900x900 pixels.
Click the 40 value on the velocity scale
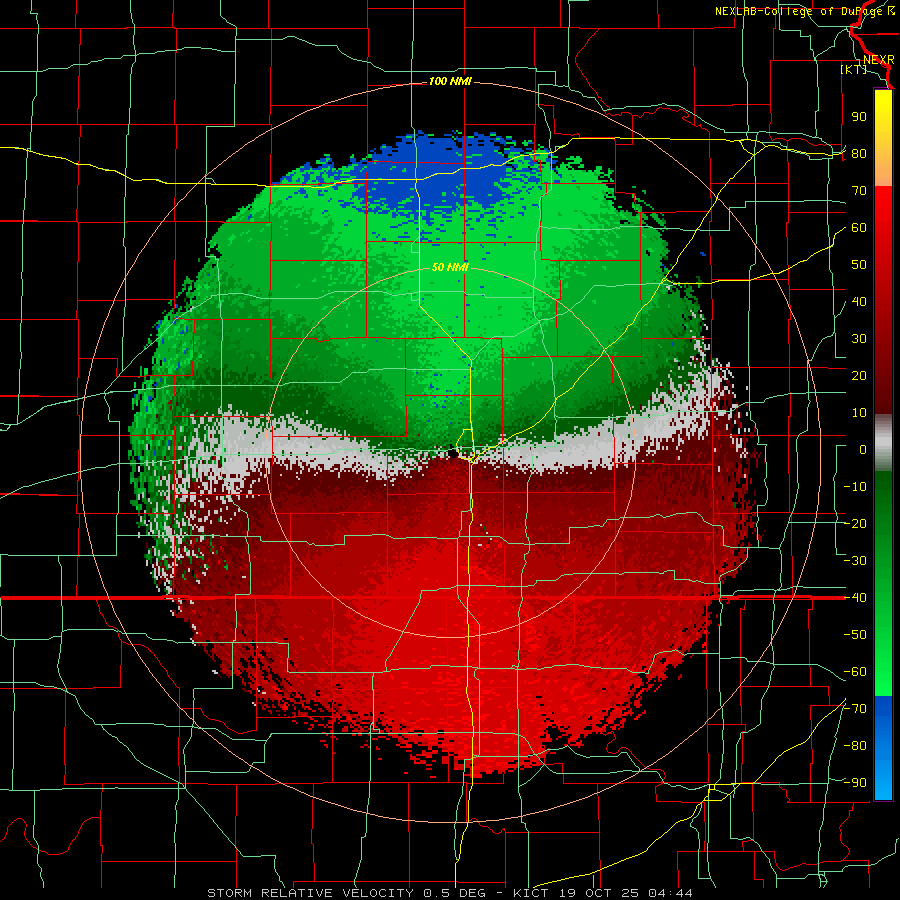[x=859, y=301]
